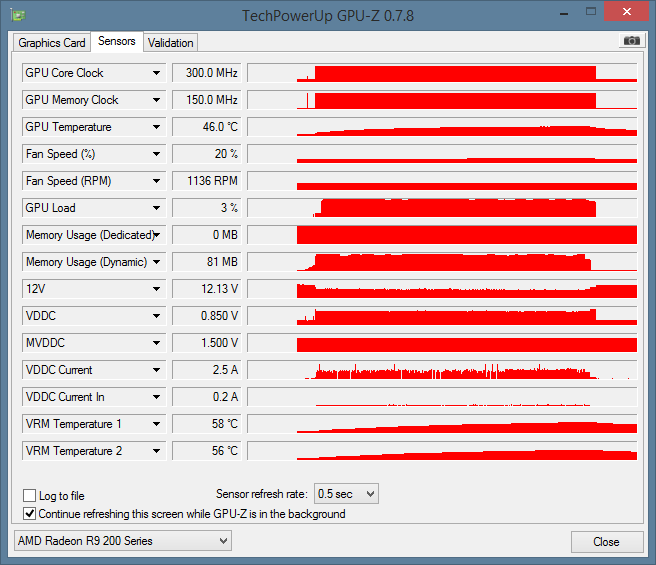Expand the 12V sensor dropdown
Viewport: 656px width, 565px height.
point(156,289)
